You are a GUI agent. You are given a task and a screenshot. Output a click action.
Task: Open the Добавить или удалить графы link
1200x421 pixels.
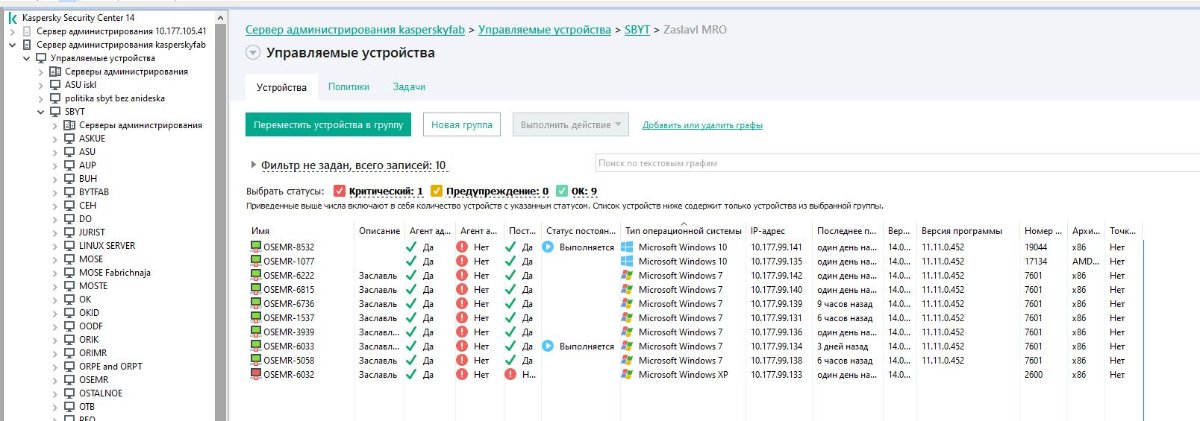coord(702,125)
